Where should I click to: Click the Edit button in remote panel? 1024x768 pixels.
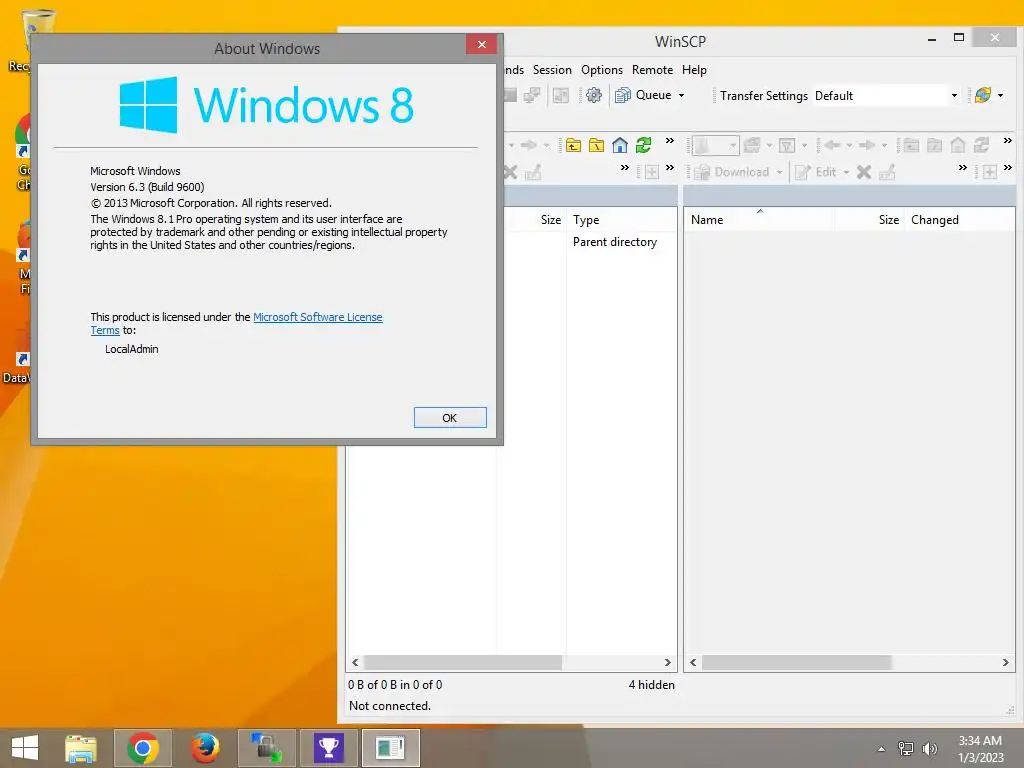(x=816, y=172)
